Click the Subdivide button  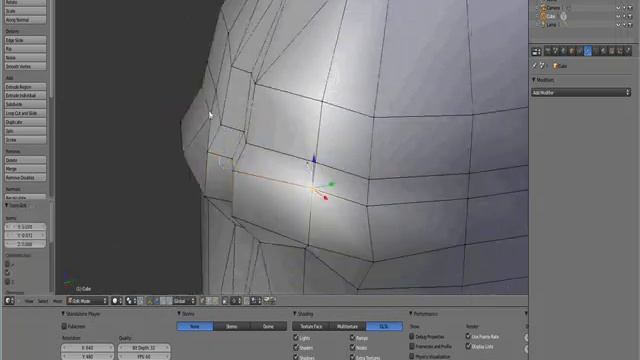25,104
